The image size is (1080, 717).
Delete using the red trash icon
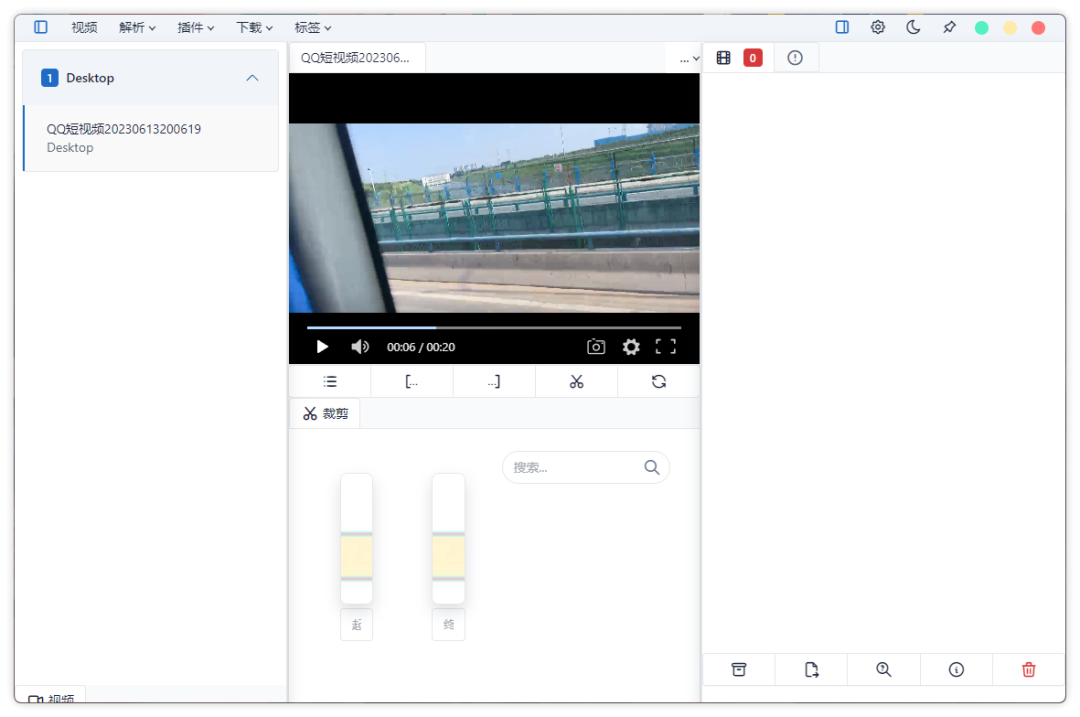click(1028, 670)
